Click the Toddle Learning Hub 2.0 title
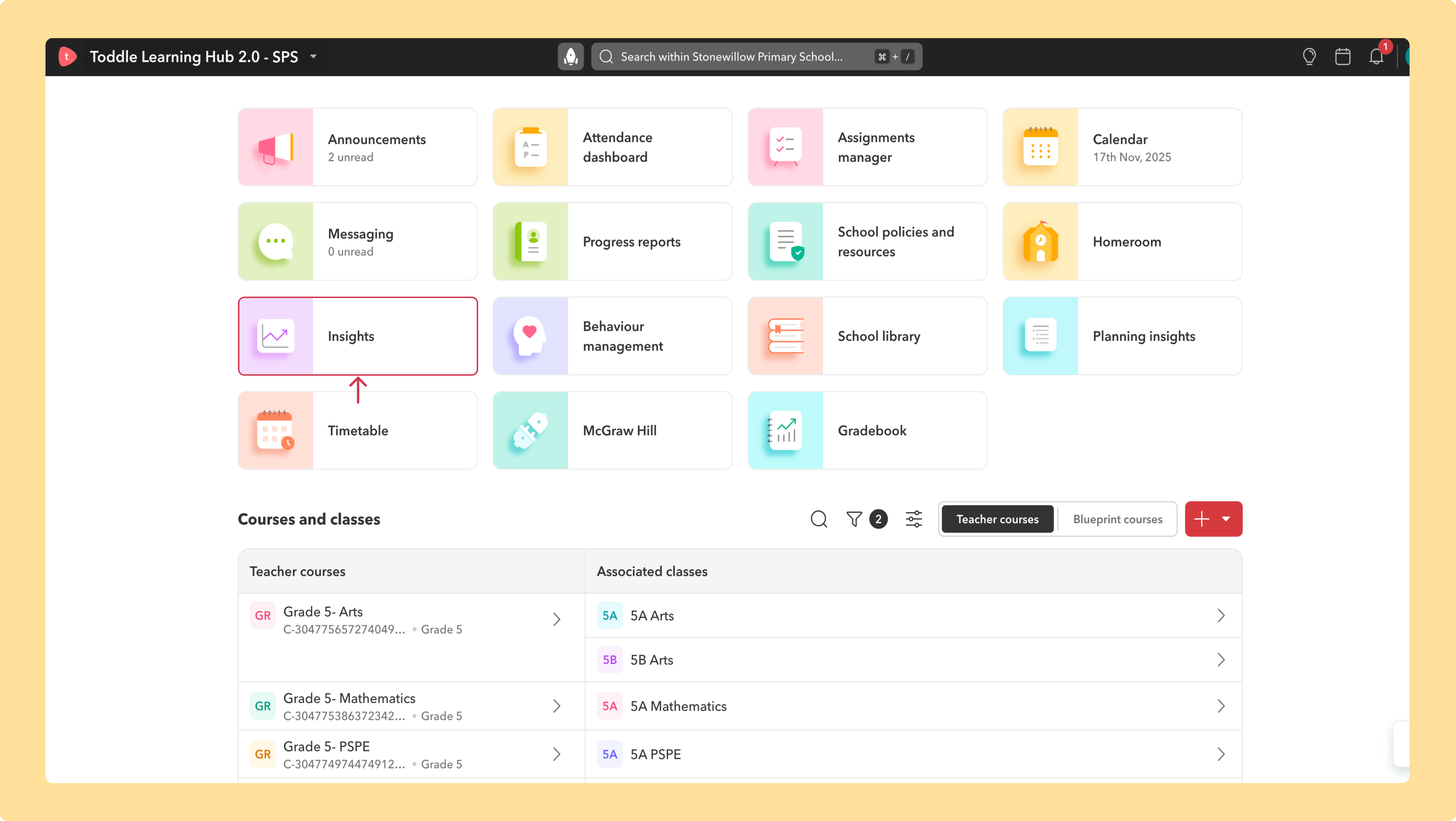 (x=194, y=57)
